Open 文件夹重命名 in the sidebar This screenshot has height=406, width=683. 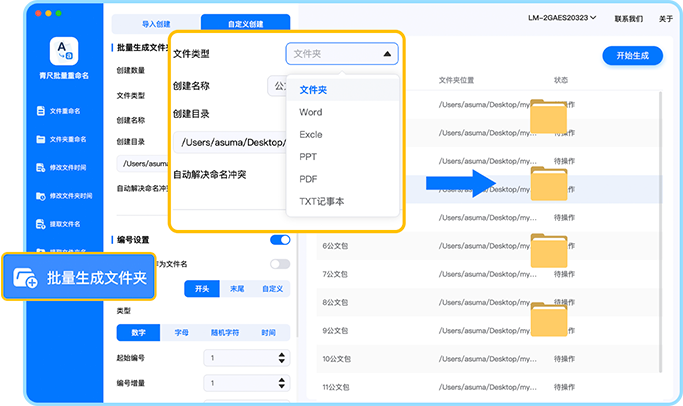[x=41, y=139]
